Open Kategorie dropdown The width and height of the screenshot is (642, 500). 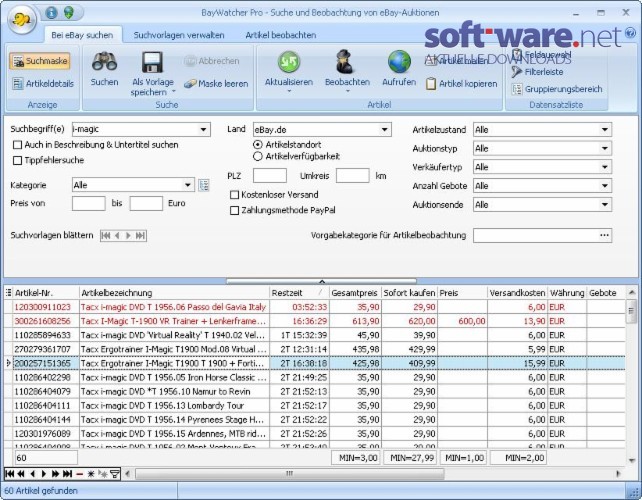(188, 185)
